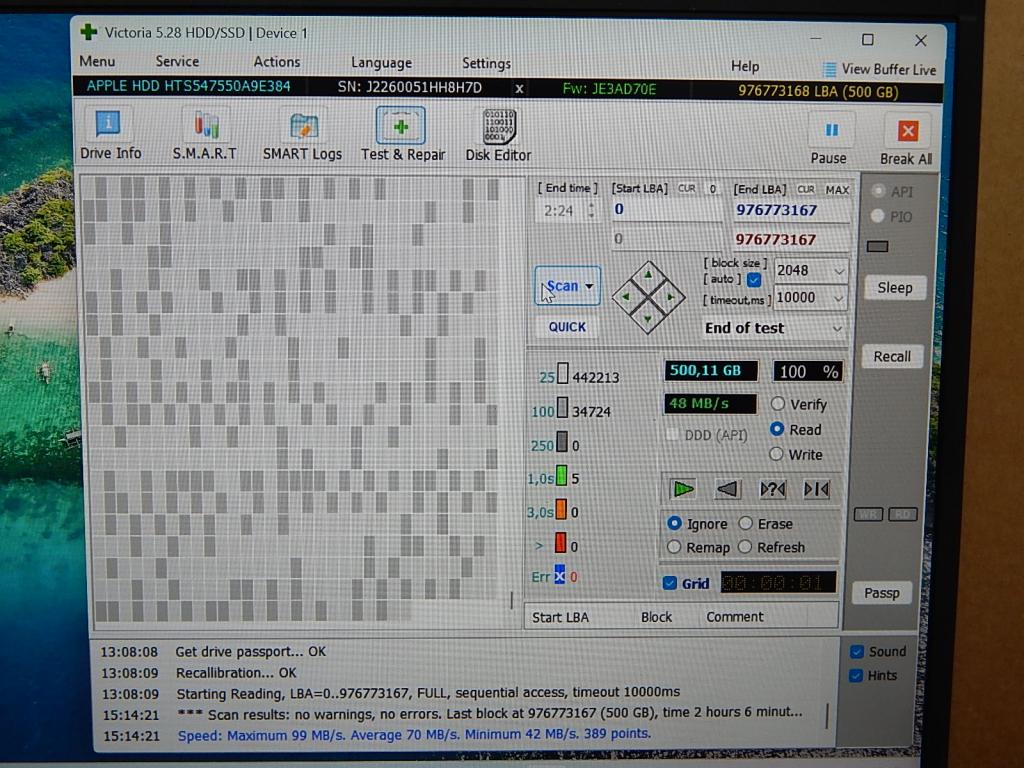Open the Disk Editor

[x=498, y=133]
